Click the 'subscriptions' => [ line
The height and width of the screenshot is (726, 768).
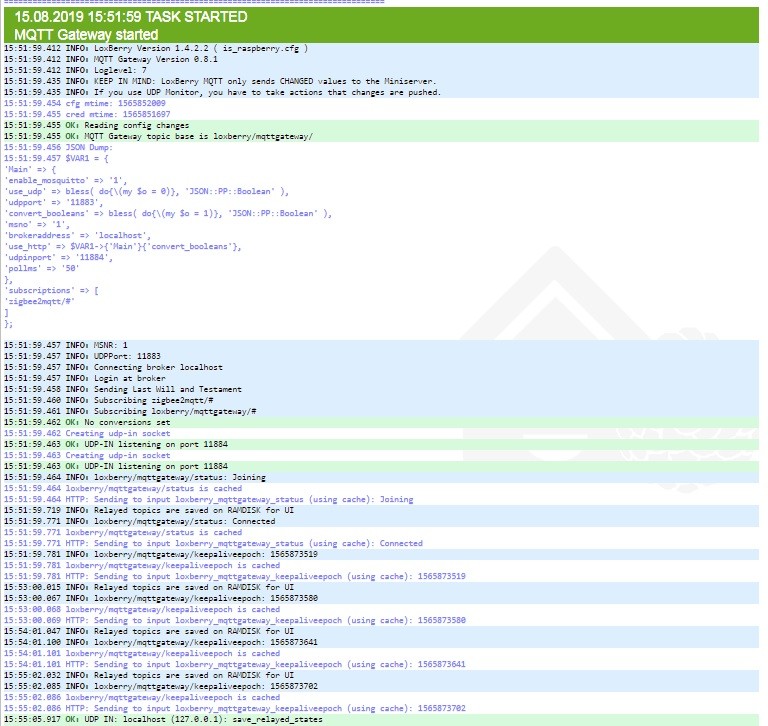point(51,290)
